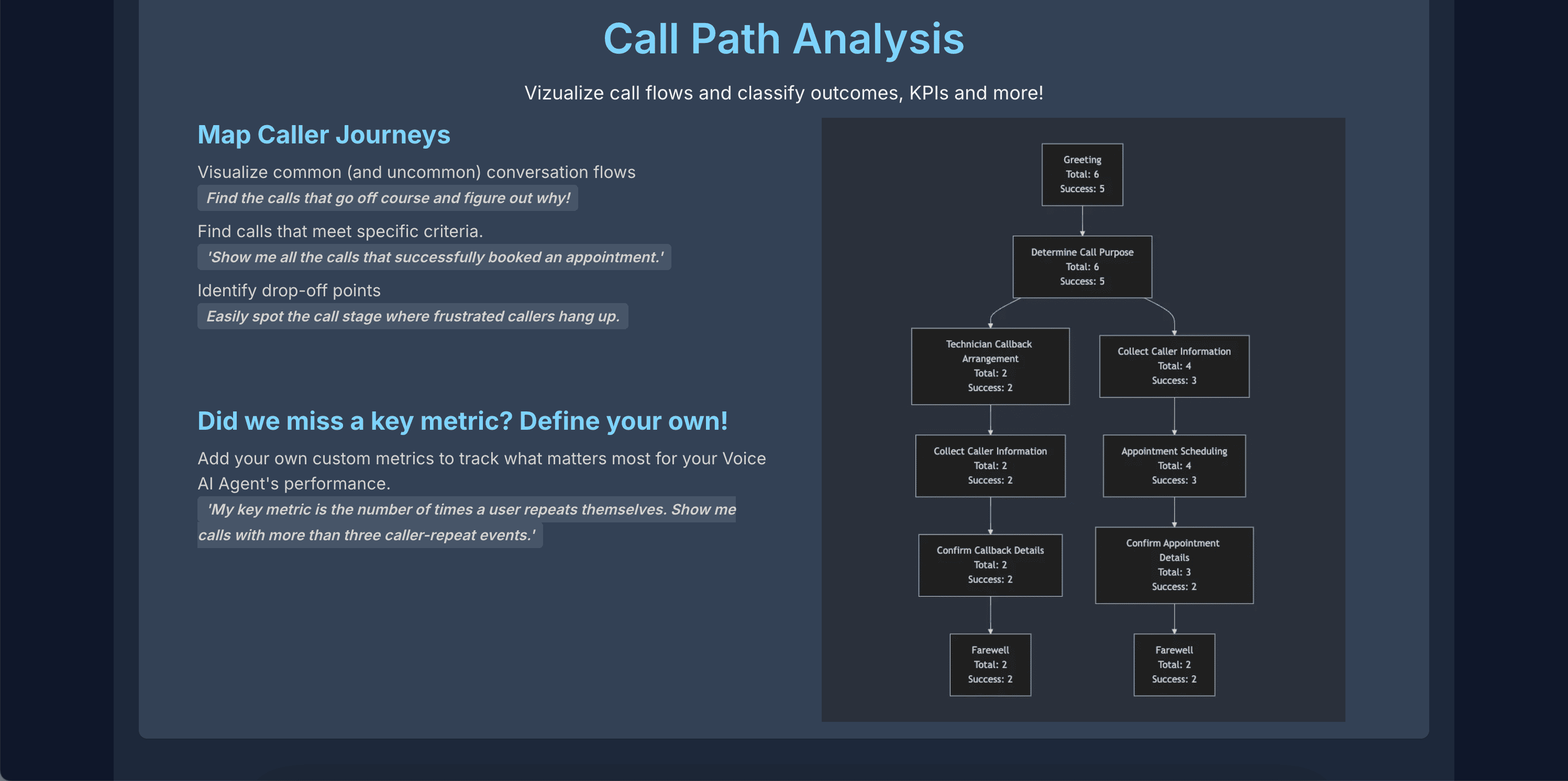Click 'Easily spot the call stage' snippet

412,316
